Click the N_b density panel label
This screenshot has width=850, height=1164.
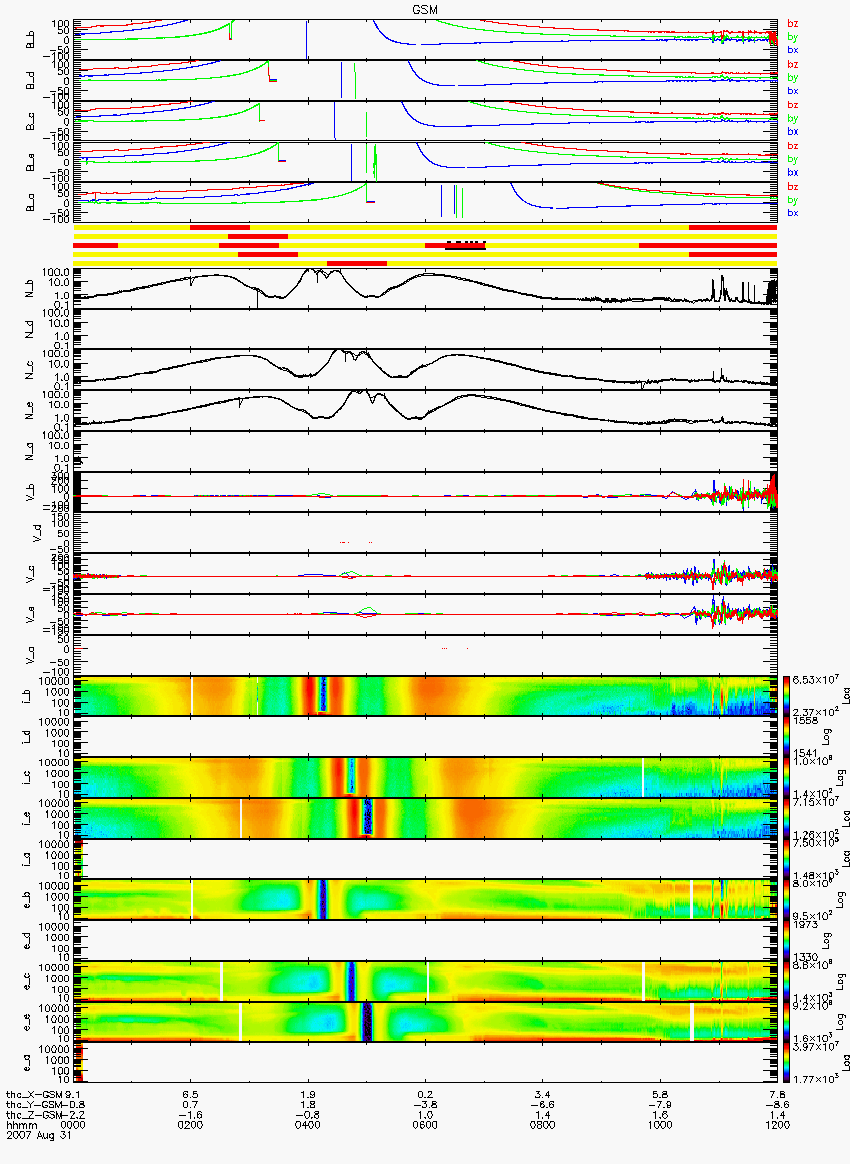tap(30, 289)
